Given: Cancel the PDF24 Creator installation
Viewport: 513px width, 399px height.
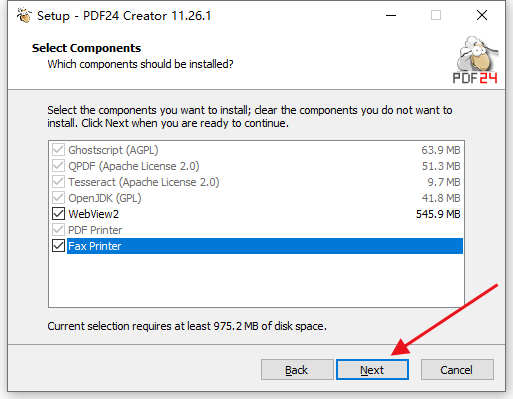Looking at the screenshot, I should [457, 370].
